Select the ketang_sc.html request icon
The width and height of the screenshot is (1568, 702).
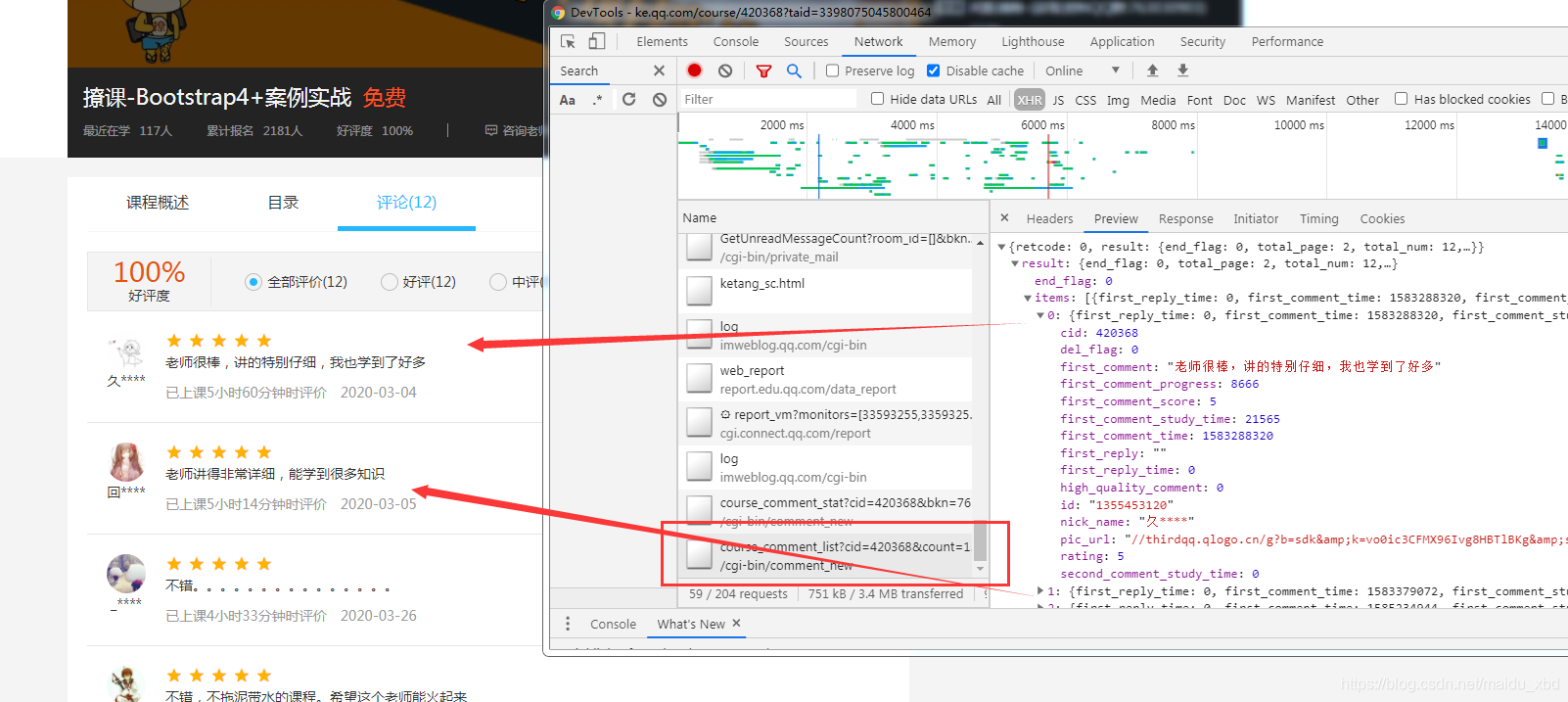[x=699, y=291]
